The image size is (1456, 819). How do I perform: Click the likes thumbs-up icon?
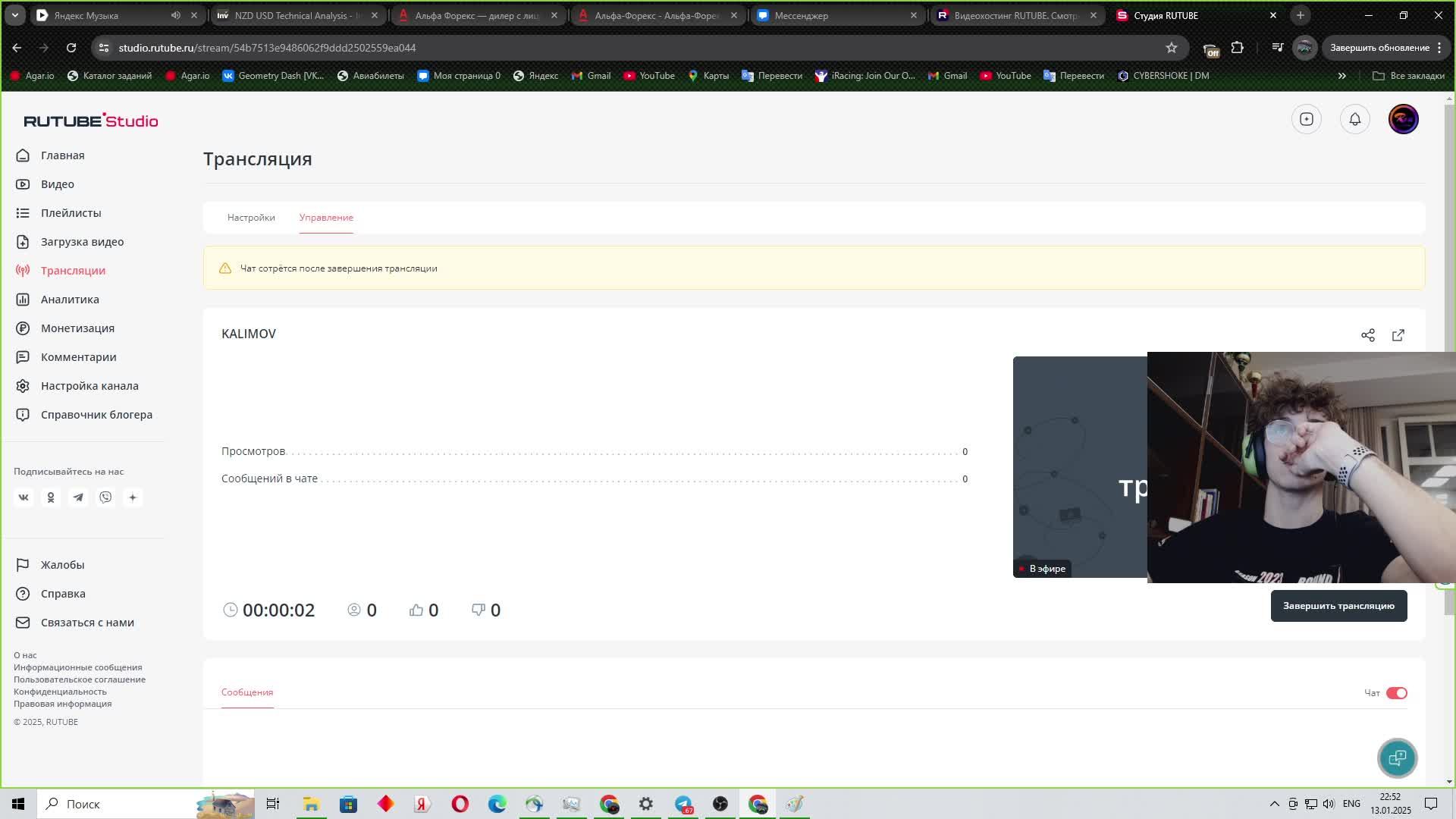(416, 610)
